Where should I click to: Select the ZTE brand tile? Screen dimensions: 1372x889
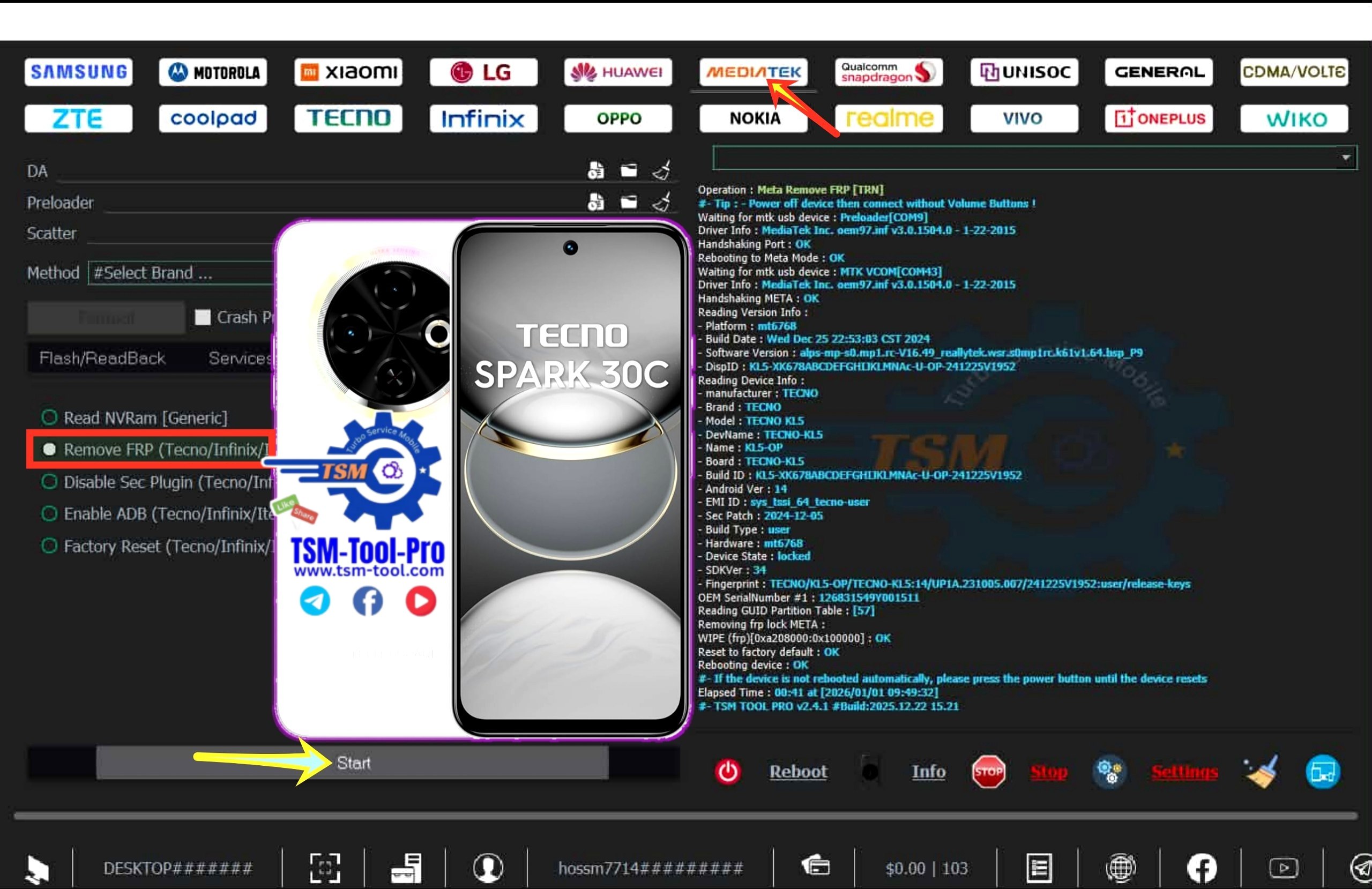tap(78, 118)
